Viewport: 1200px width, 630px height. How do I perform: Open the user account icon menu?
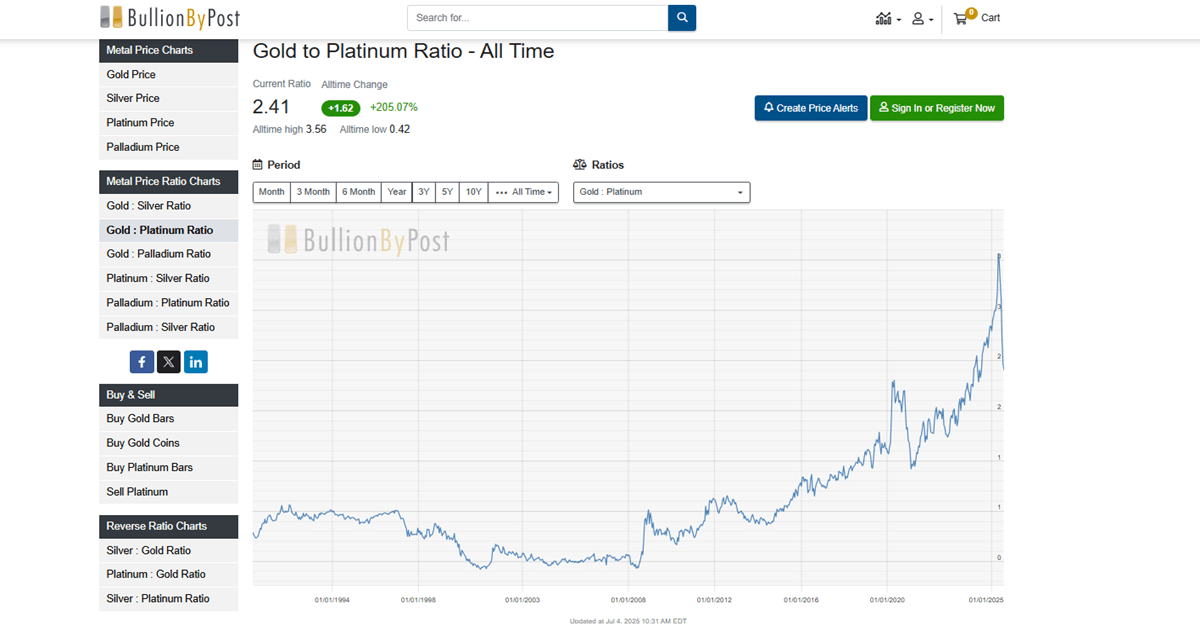(x=922, y=18)
